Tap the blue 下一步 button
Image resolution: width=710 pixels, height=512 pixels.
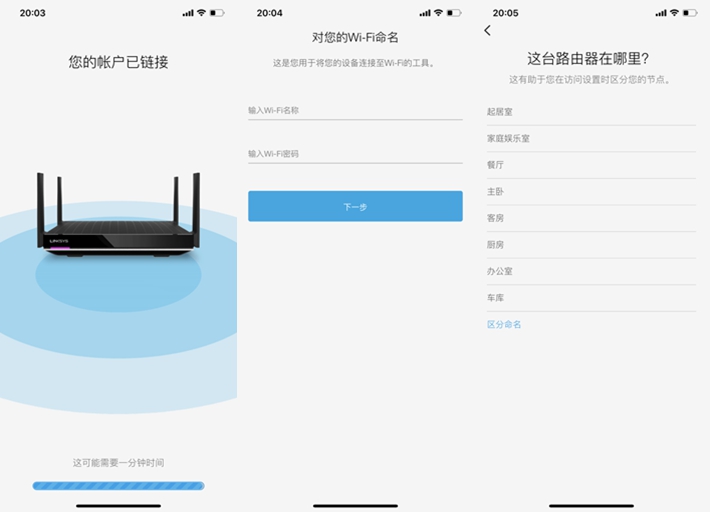pyautogui.click(x=355, y=206)
